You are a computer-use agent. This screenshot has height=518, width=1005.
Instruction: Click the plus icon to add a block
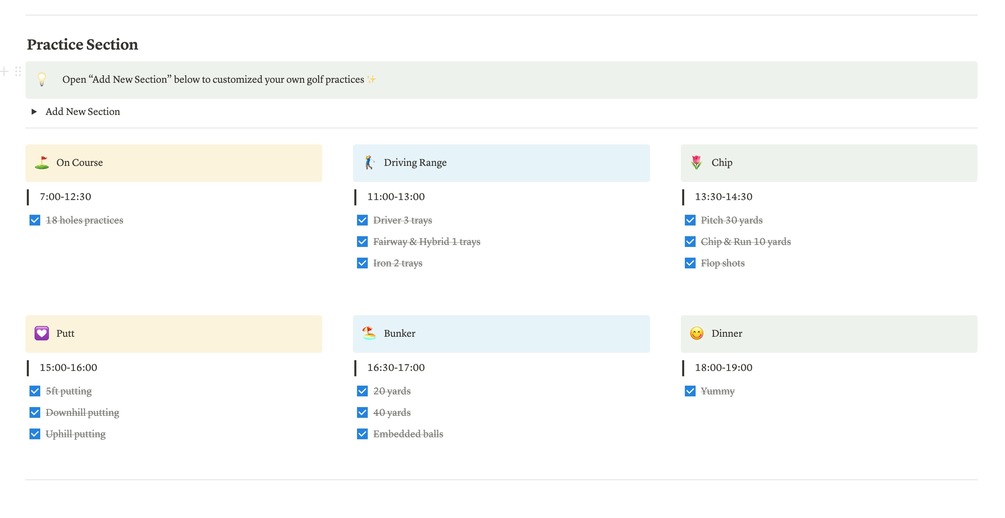click(5, 72)
